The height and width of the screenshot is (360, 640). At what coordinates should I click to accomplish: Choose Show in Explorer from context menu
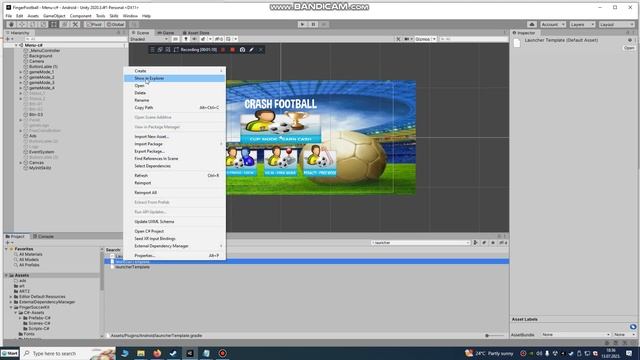coord(174,78)
